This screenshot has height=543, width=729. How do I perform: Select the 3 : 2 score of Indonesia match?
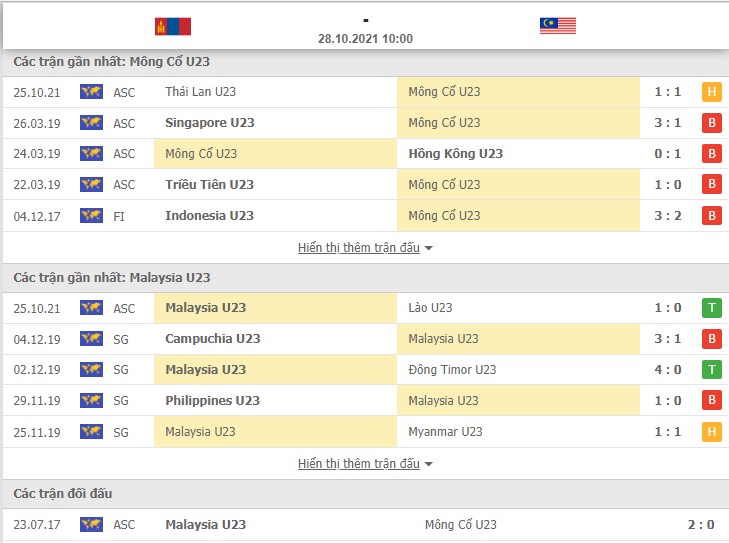click(x=668, y=216)
